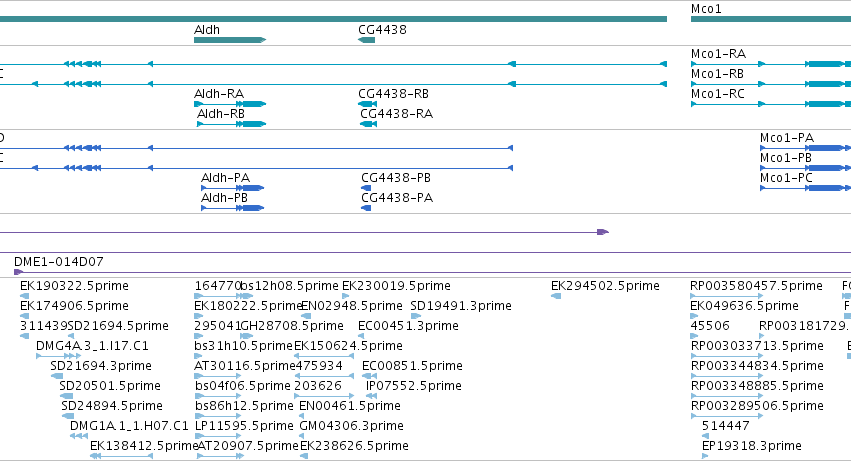Click the Mco1 gene label
Viewport: 851px width, 461px height.
click(x=706, y=9)
